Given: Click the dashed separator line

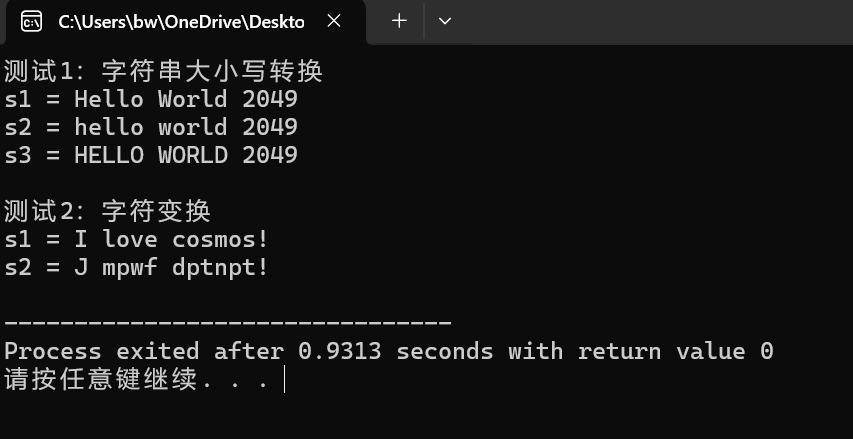Looking at the screenshot, I should [x=228, y=323].
